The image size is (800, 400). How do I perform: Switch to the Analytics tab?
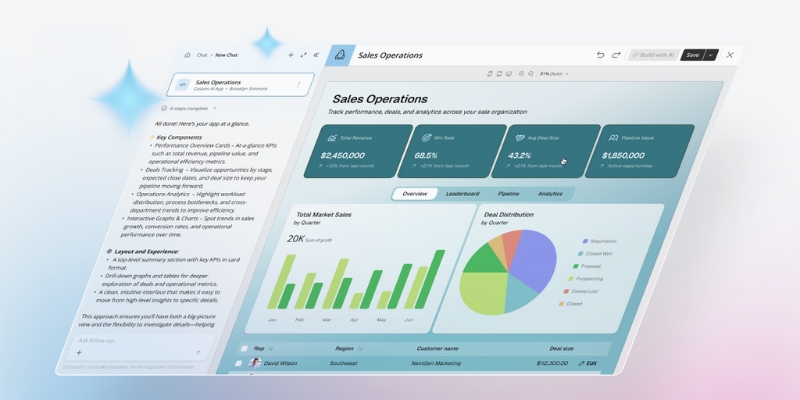(x=550, y=193)
